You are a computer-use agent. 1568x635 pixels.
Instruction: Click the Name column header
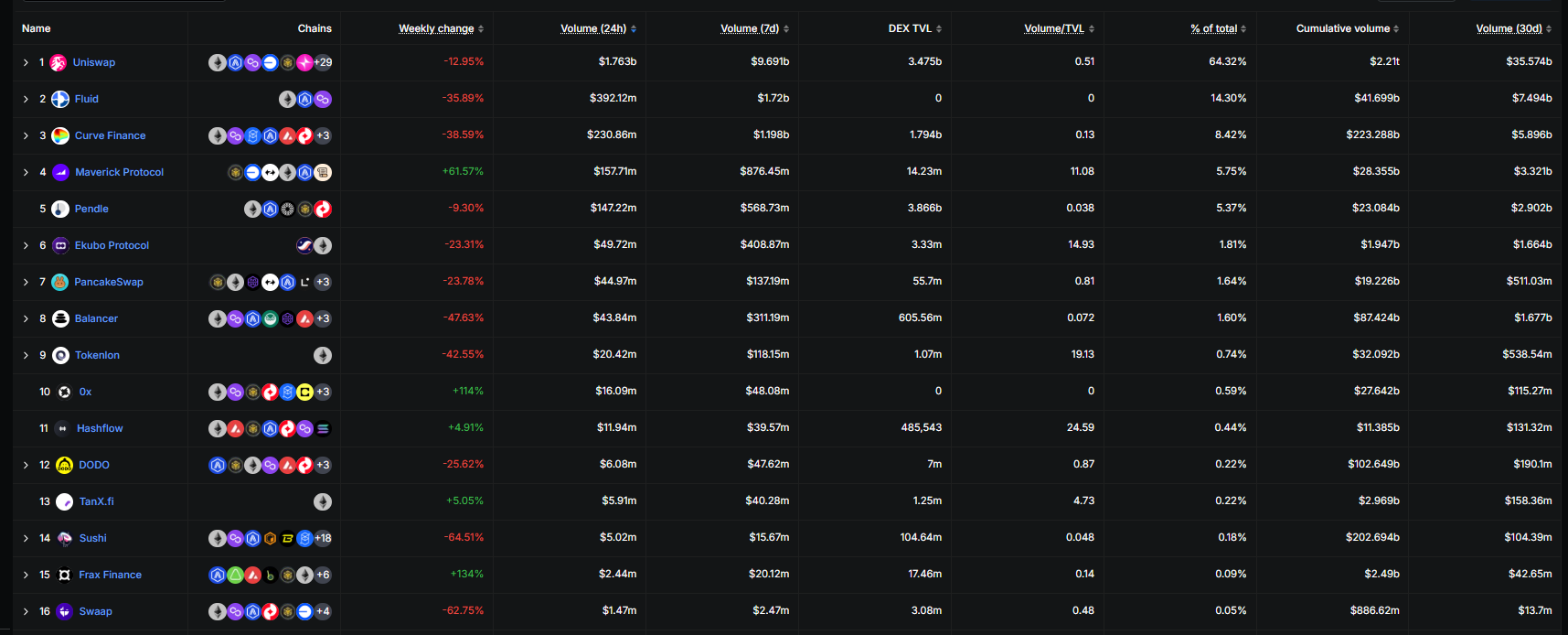(x=37, y=28)
